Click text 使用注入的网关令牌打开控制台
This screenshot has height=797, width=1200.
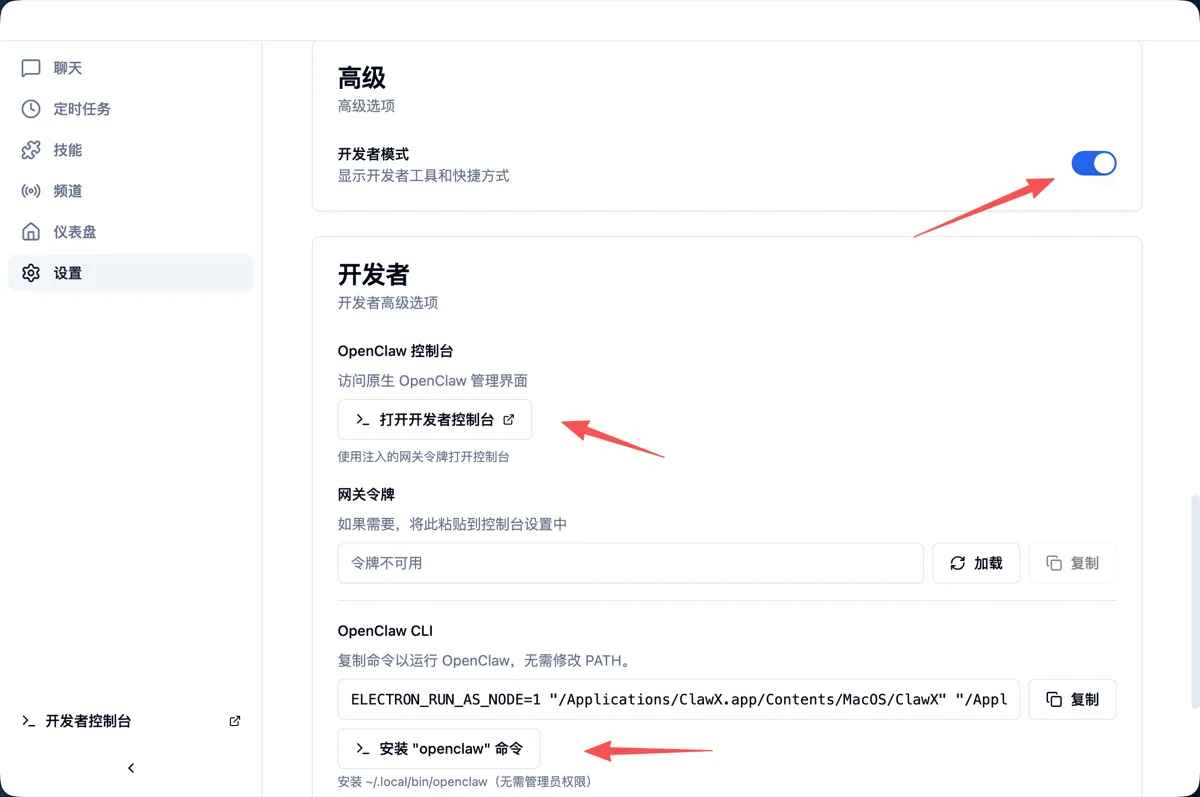[424, 457]
